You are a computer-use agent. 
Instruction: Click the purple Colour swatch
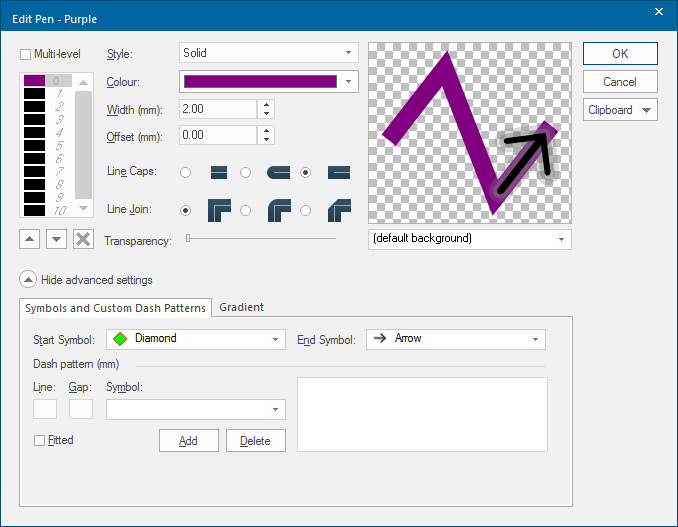coord(260,82)
